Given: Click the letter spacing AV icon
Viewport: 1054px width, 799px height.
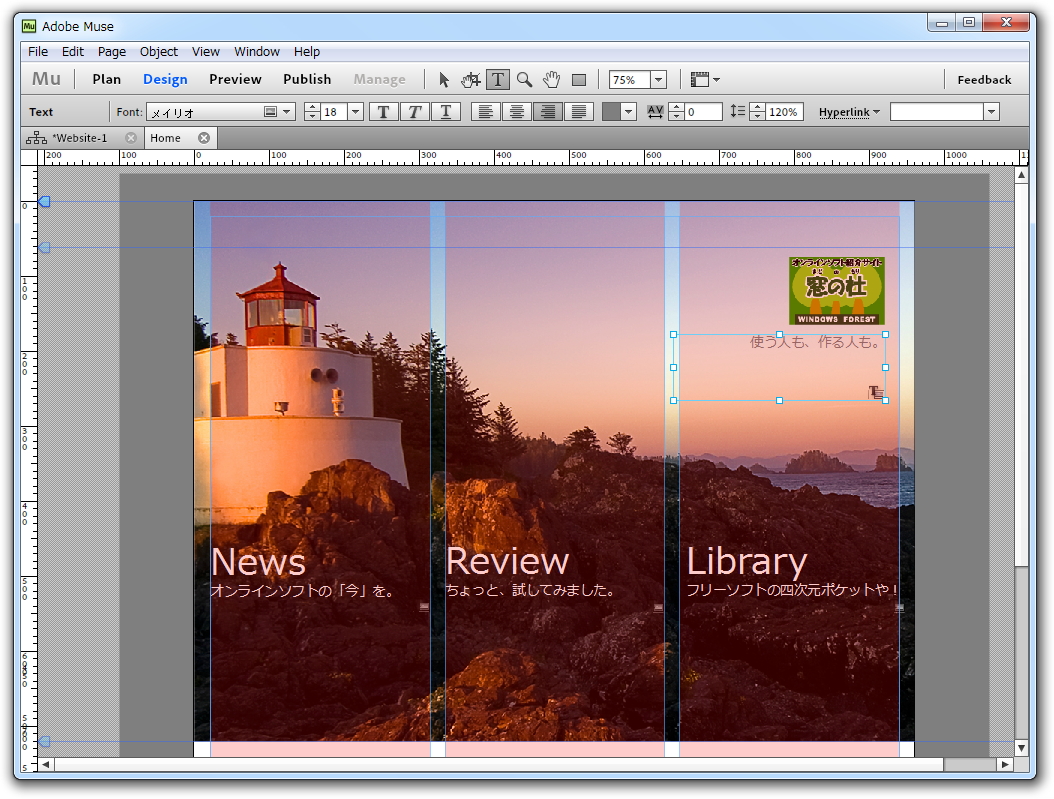Looking at the screenshot, I should pyautogui.click(x=655, y=112).
